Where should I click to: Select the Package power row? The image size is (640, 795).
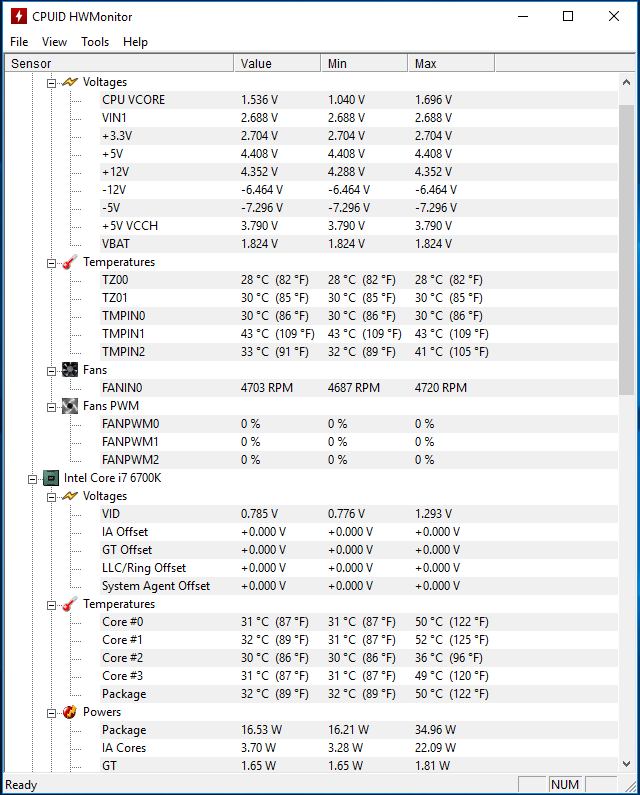pyautogui.click(x=359, y=730)
